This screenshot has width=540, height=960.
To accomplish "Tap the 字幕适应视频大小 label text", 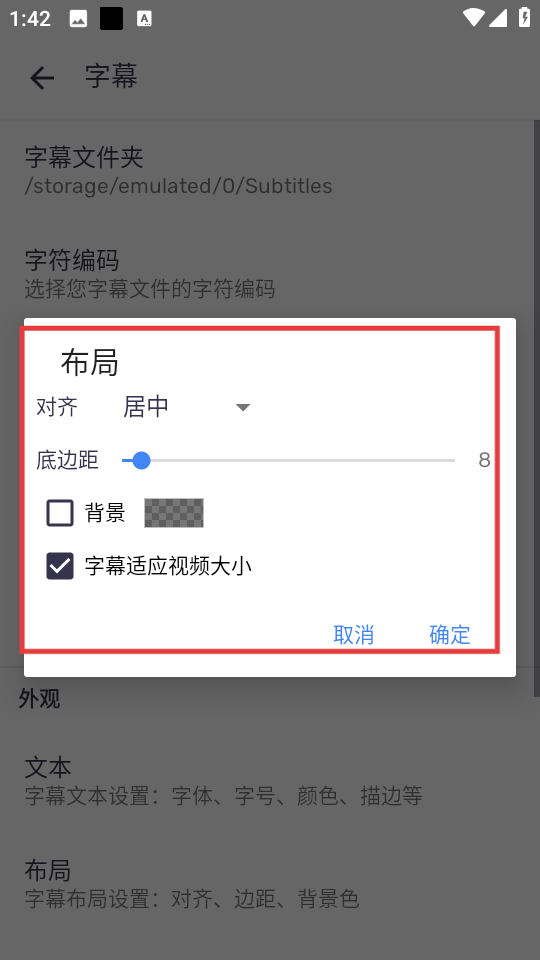I will pyautogui.click(x=168, y=566).
